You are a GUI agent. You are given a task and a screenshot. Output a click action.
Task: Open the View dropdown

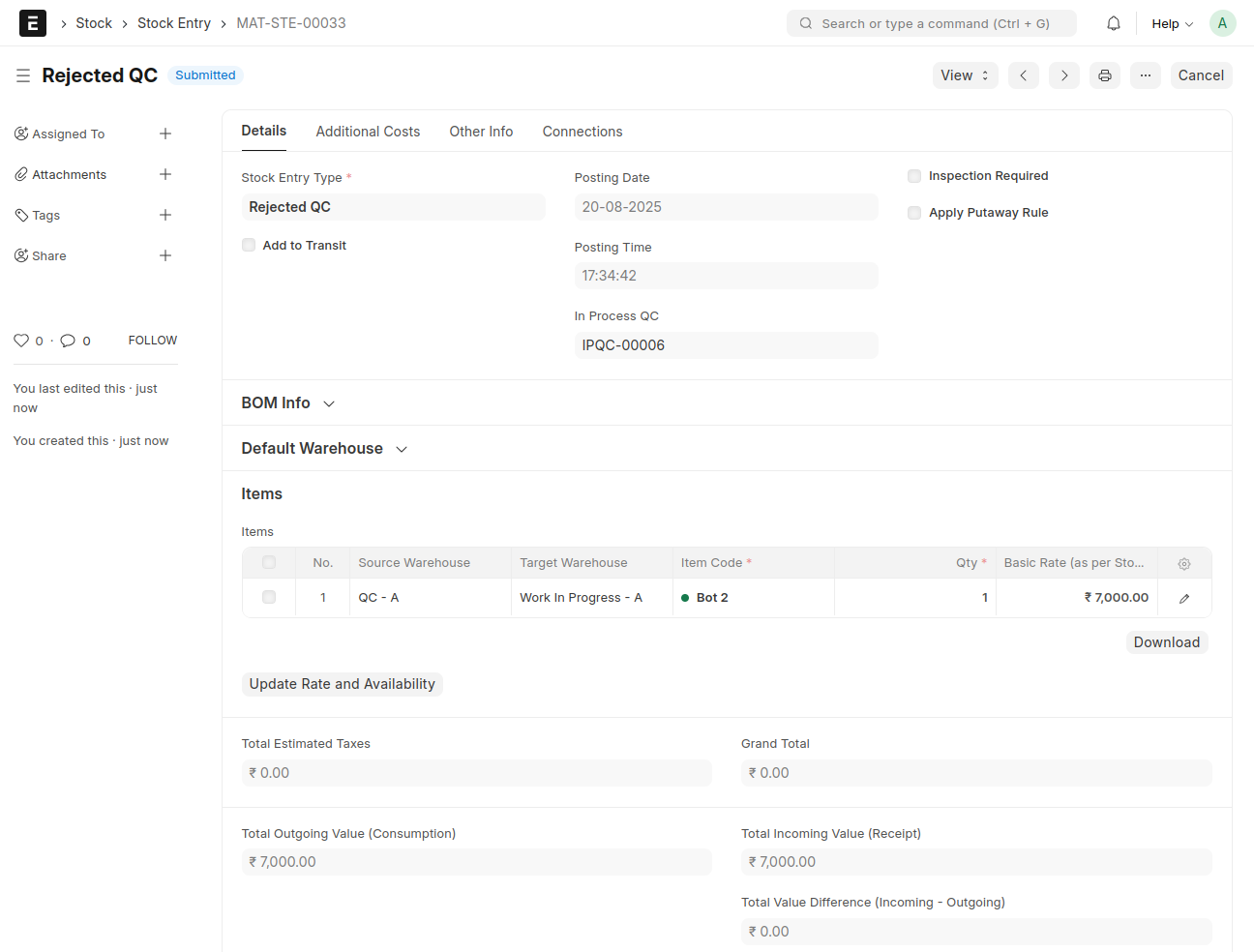coord(964,75)
